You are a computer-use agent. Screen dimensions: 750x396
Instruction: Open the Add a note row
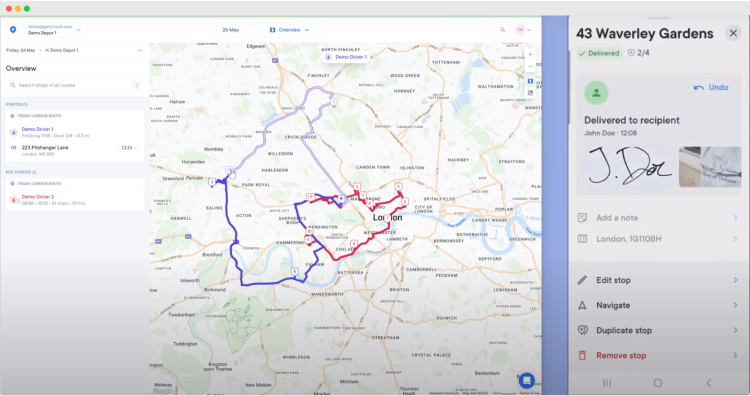[658, 218]
